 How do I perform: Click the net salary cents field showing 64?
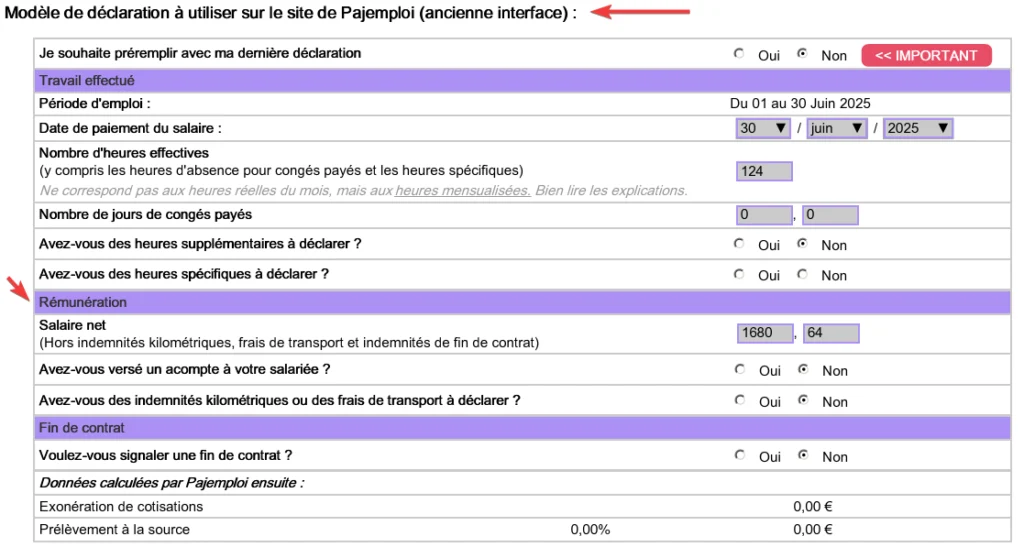pos(831,333)
